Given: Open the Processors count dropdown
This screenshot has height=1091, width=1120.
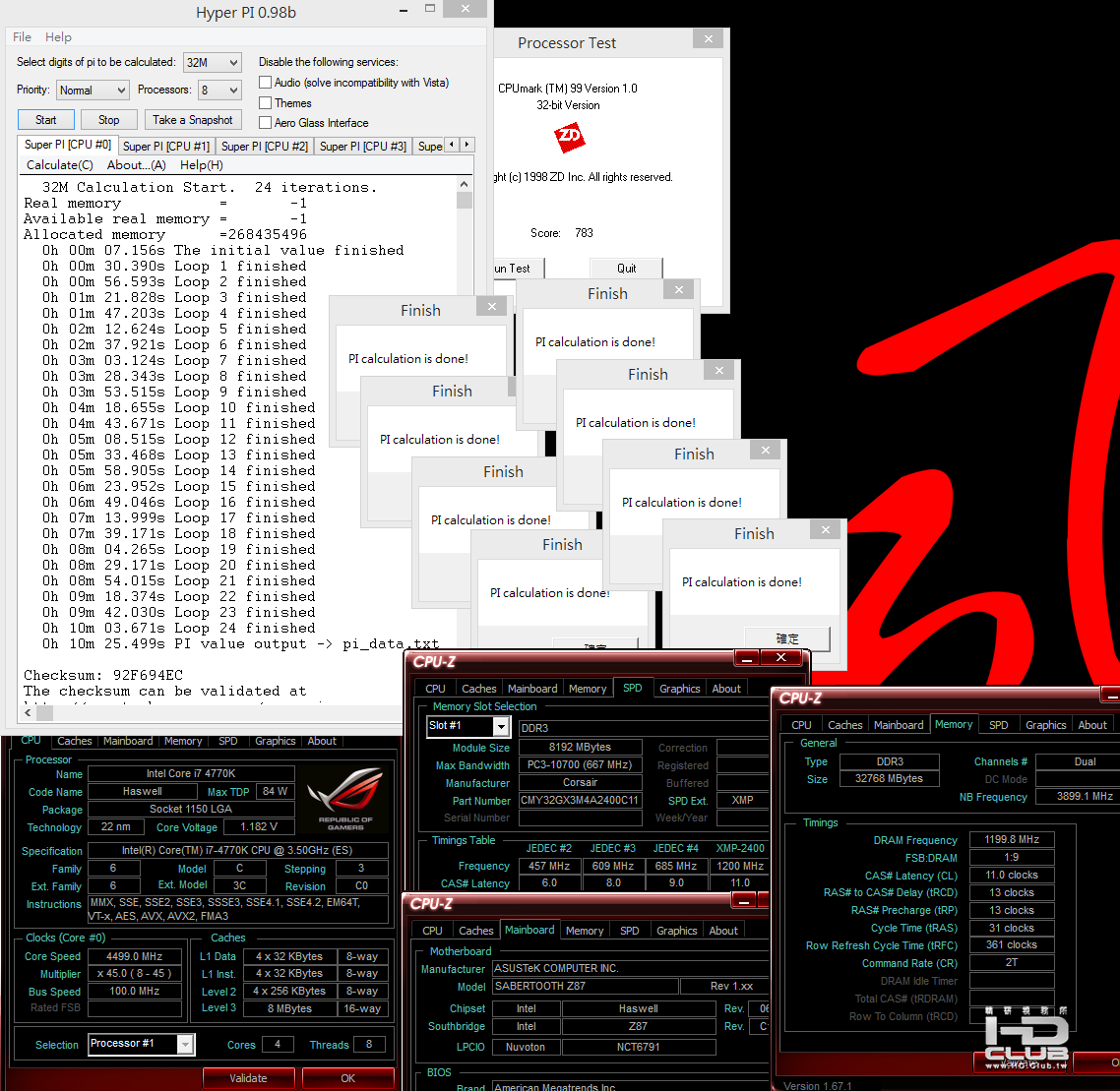Looking at the screenshot, I should point(219,90).
